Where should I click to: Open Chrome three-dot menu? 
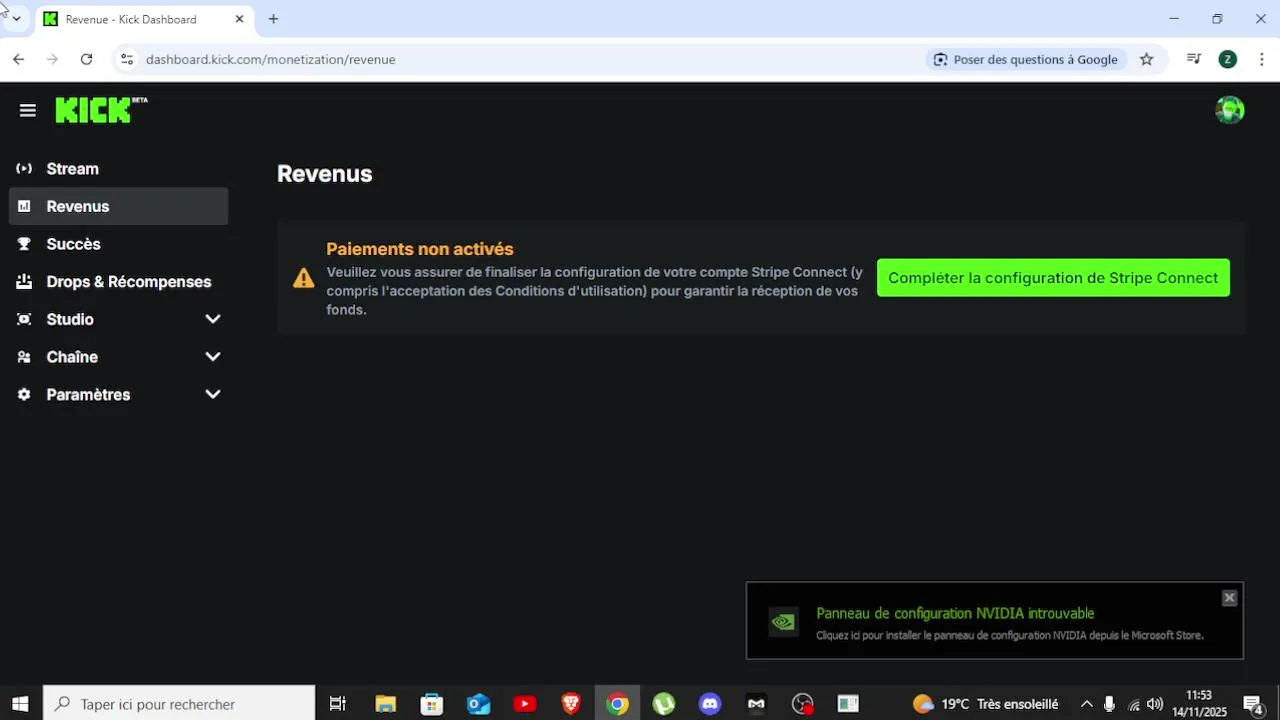[x=1262, y=60]
